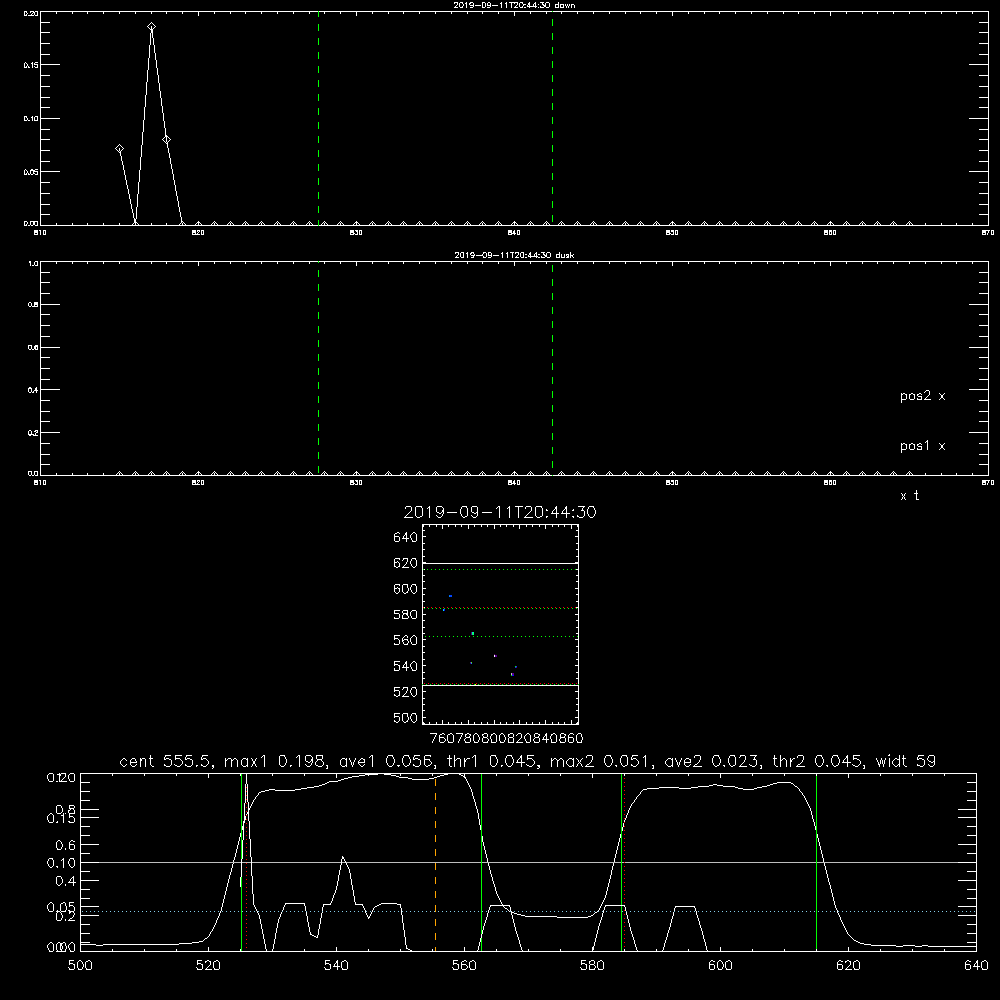Click the solid green line near 615 in the bottom plot
This screenshot has width=1000, height=1000.
[x=816, y=863]
